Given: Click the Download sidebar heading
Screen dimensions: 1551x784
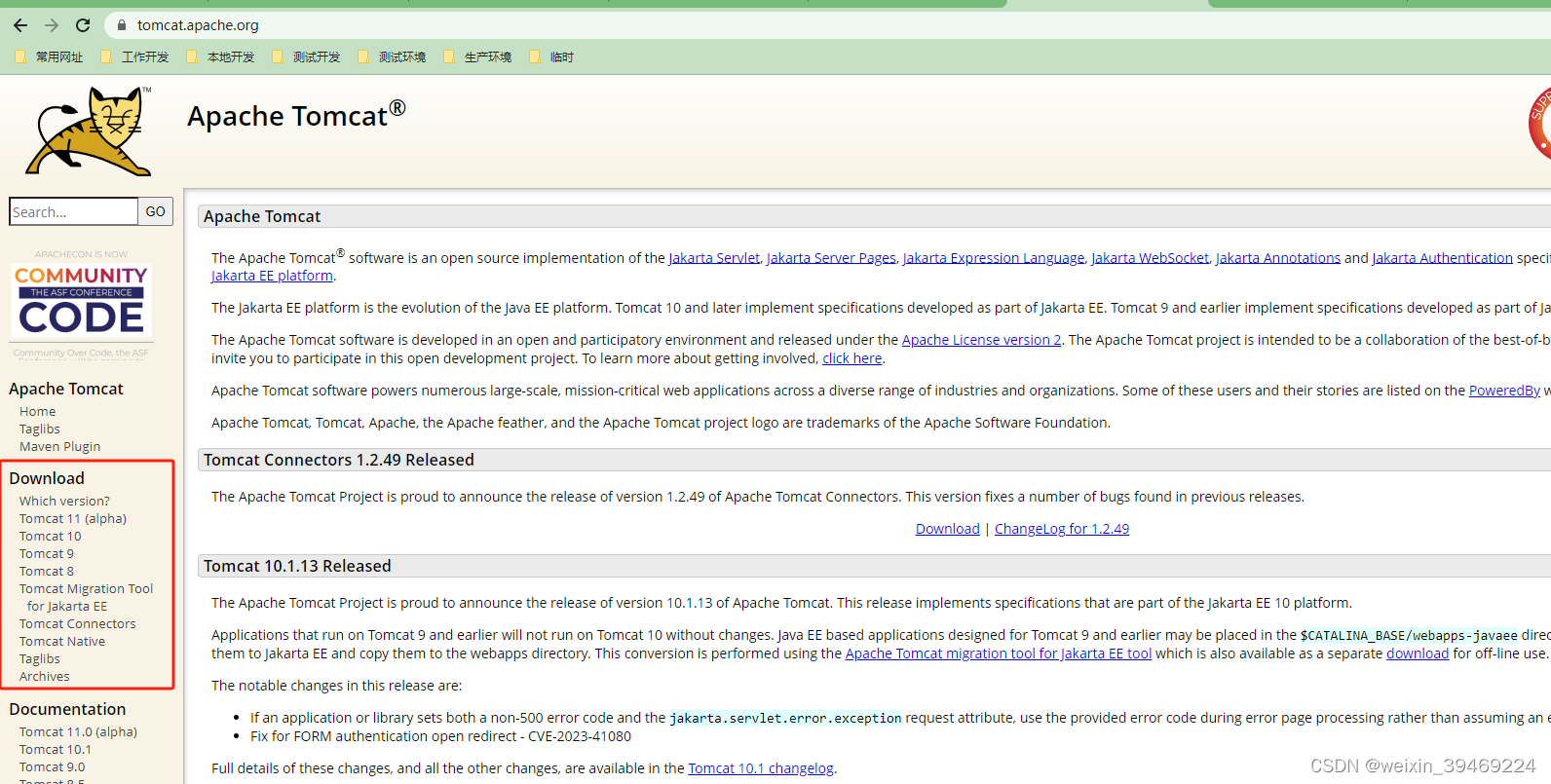Looking at the screenshot, I should point(47,478).
